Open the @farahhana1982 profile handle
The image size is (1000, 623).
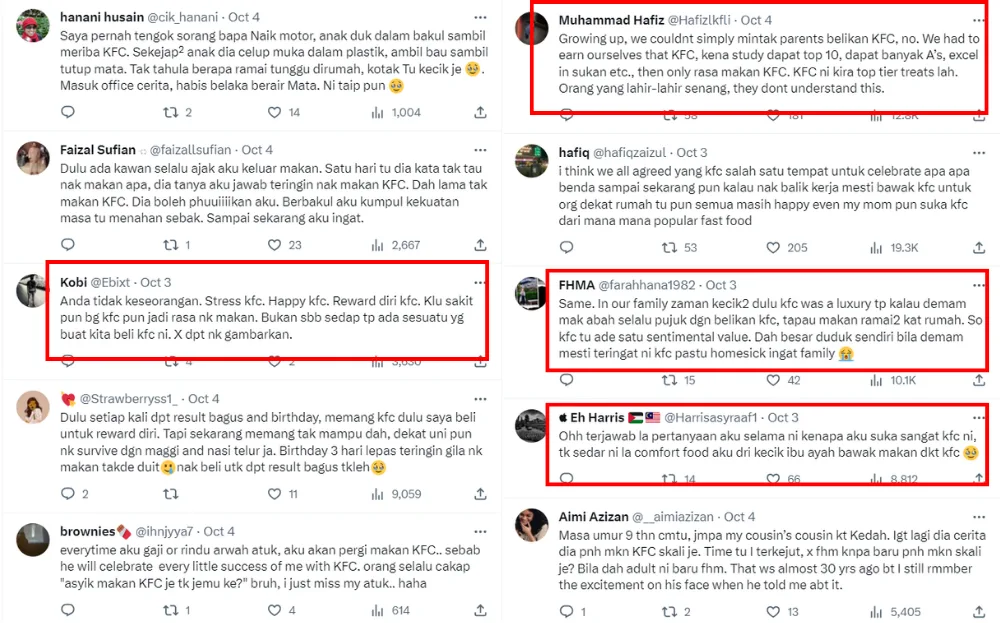click(650, 285)
